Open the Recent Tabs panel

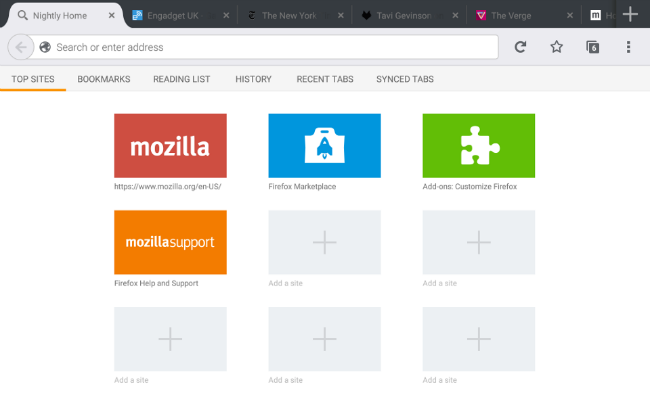pos(325,79)
